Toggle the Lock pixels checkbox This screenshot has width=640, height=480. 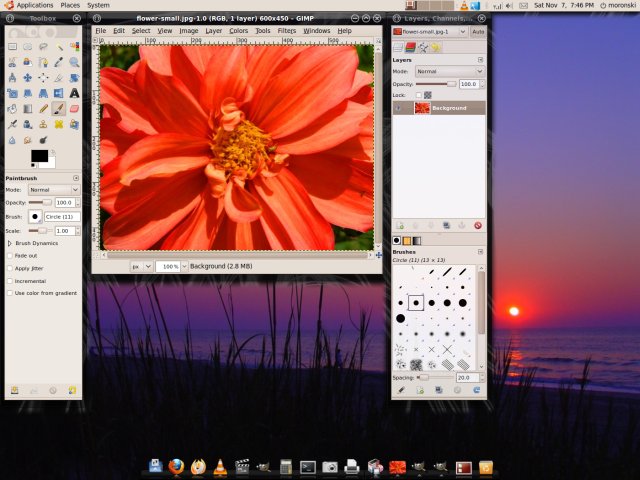click(x=418, y=95)
